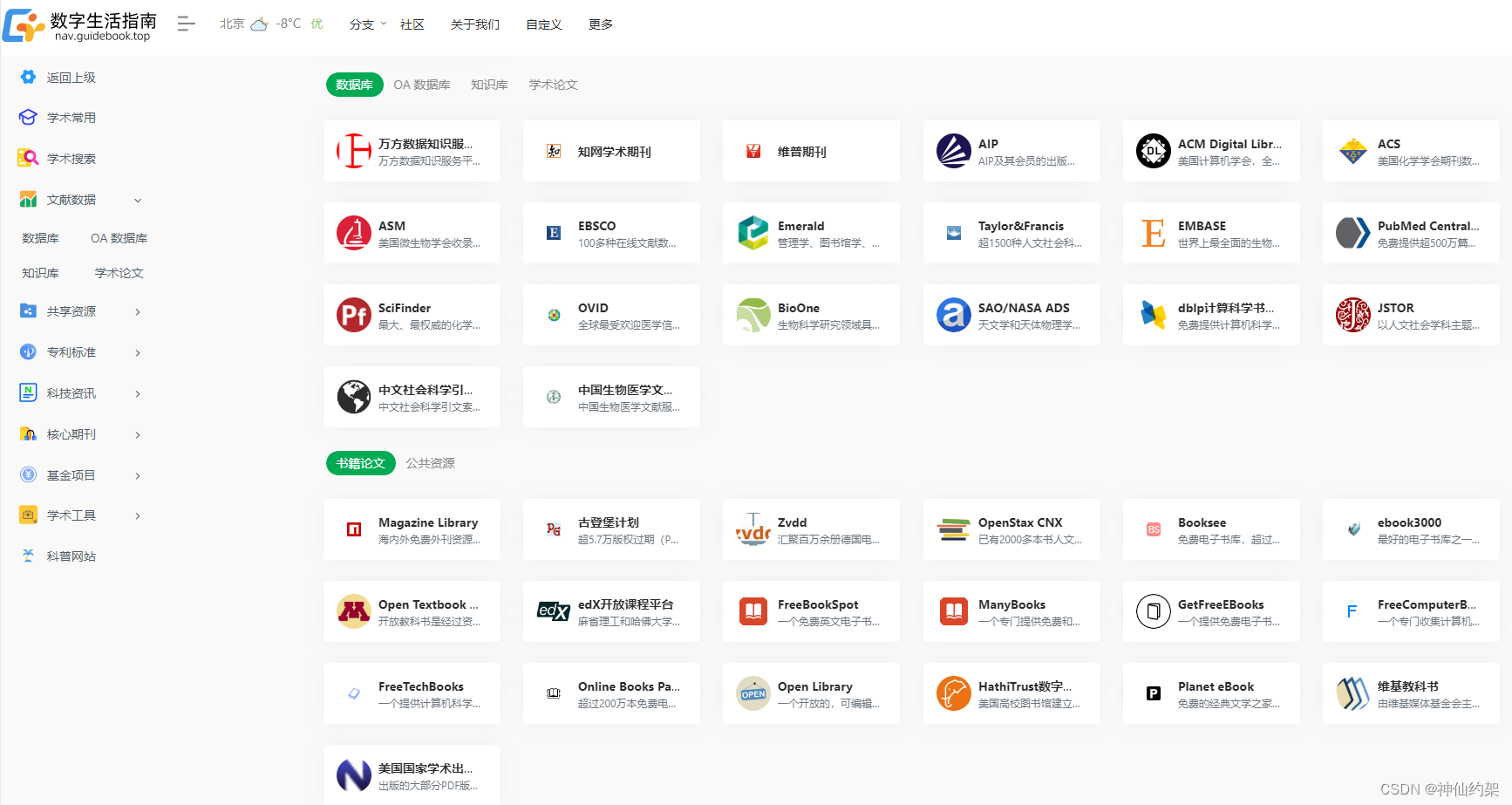
Task: Click the 中文社会科学引文 globe icon
Action: click(x=354, y=397)
